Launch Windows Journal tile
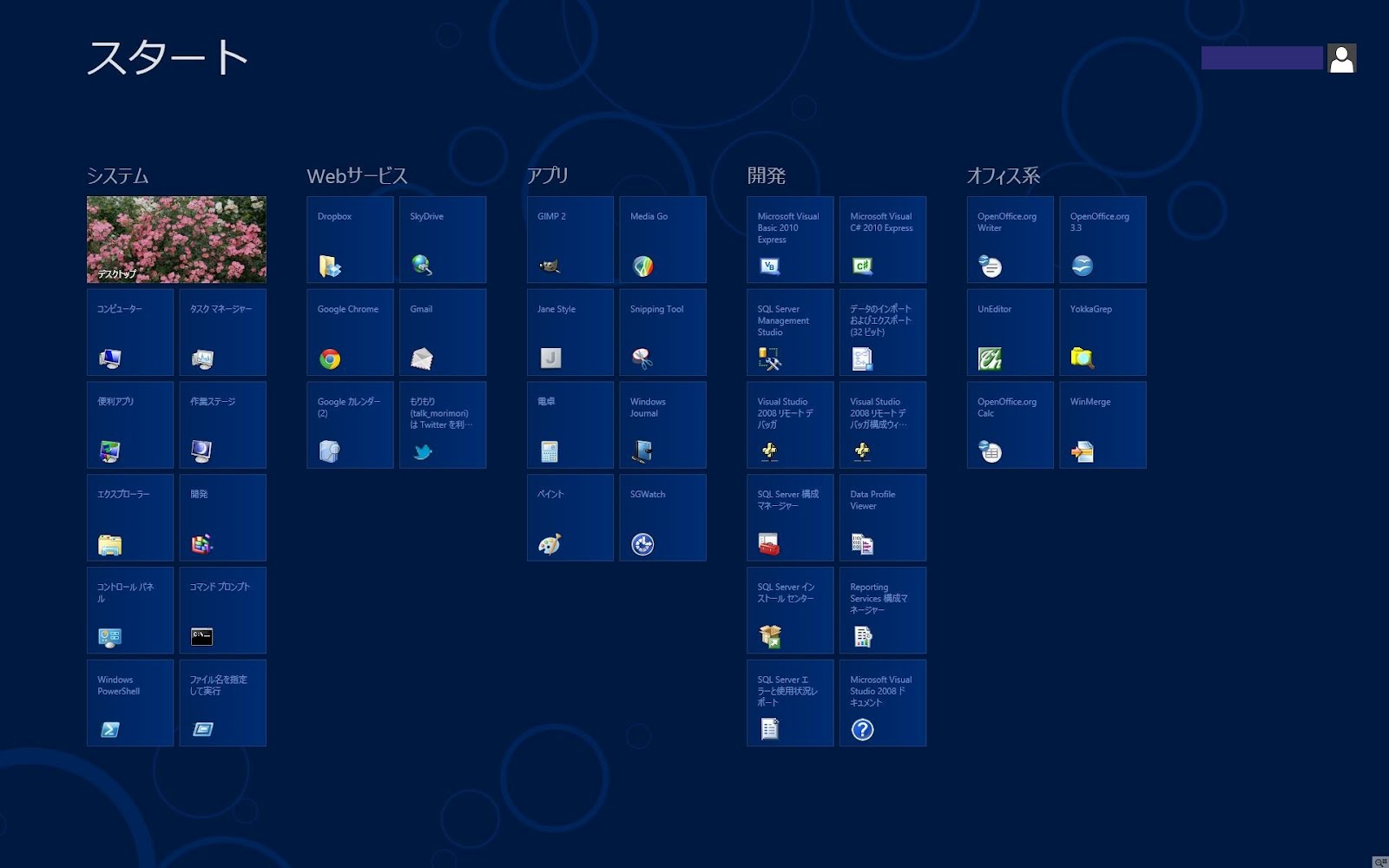This screenshot has width=1389, height=868. pyautogui.click(x=663, y=425)
